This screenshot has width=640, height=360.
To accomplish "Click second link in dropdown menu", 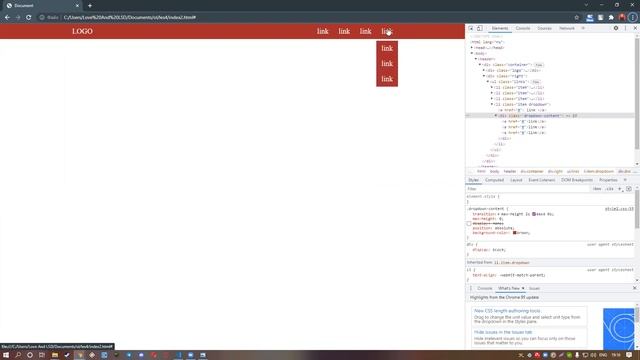I will 387,64.
